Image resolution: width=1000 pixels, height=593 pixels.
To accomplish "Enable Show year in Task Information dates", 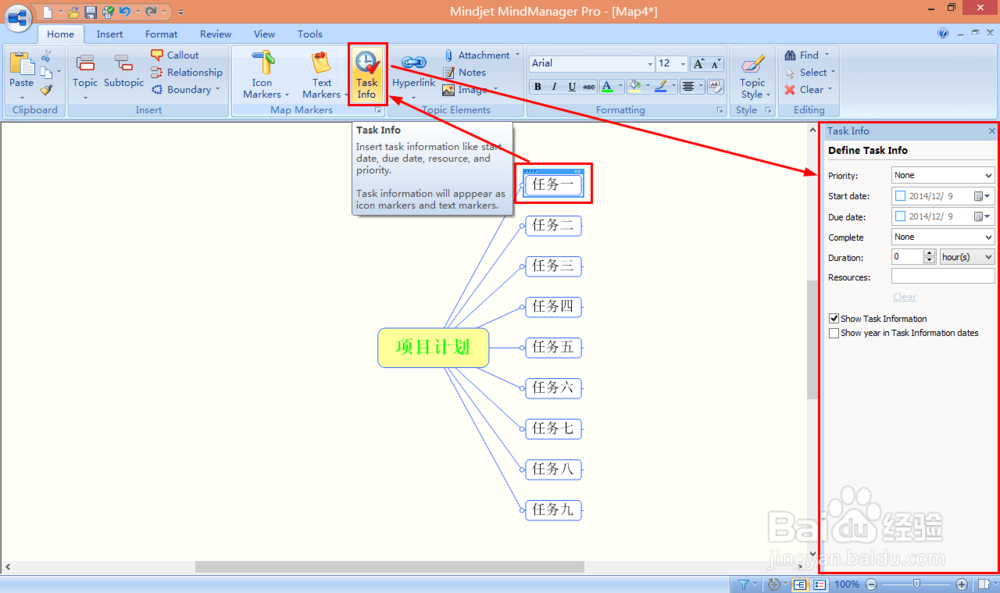I will point(834,333).
